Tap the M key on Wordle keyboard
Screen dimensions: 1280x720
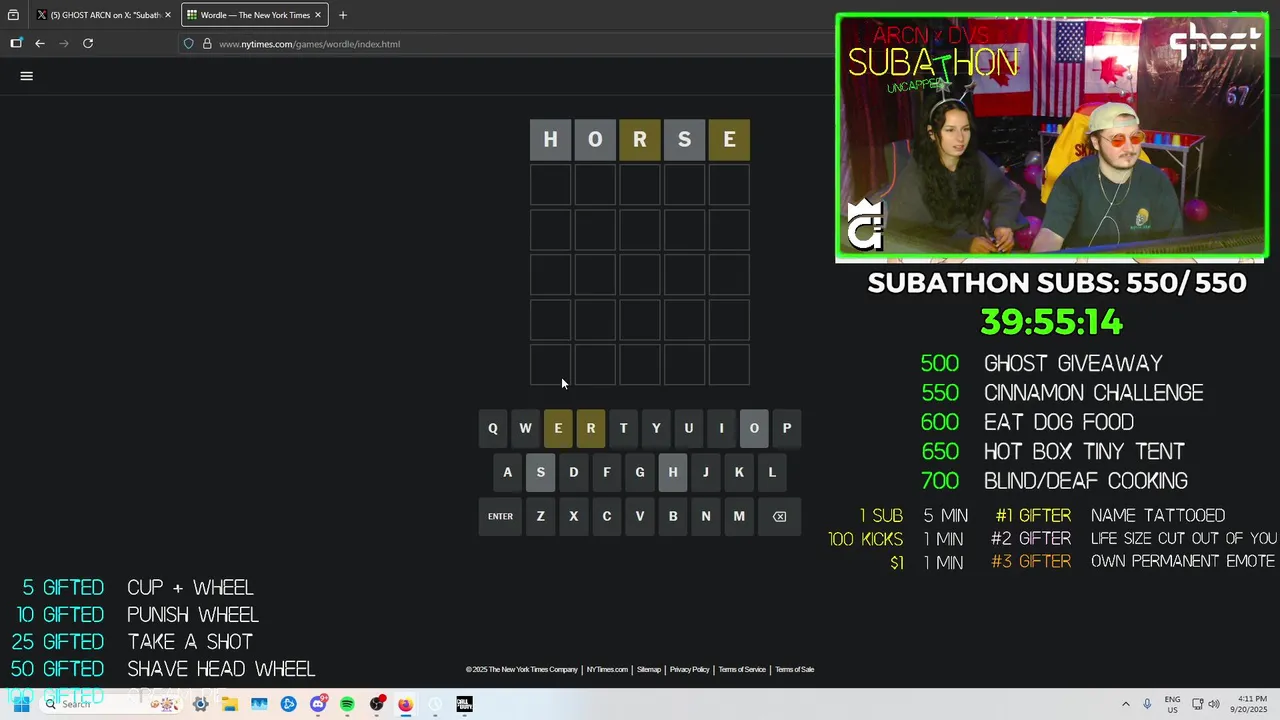(739, 517)
